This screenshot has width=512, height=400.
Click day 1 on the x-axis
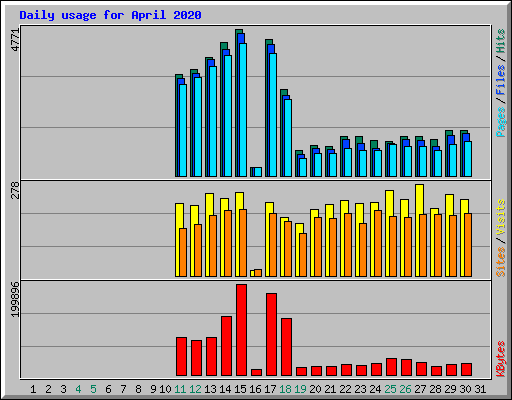tap(33, 389)
